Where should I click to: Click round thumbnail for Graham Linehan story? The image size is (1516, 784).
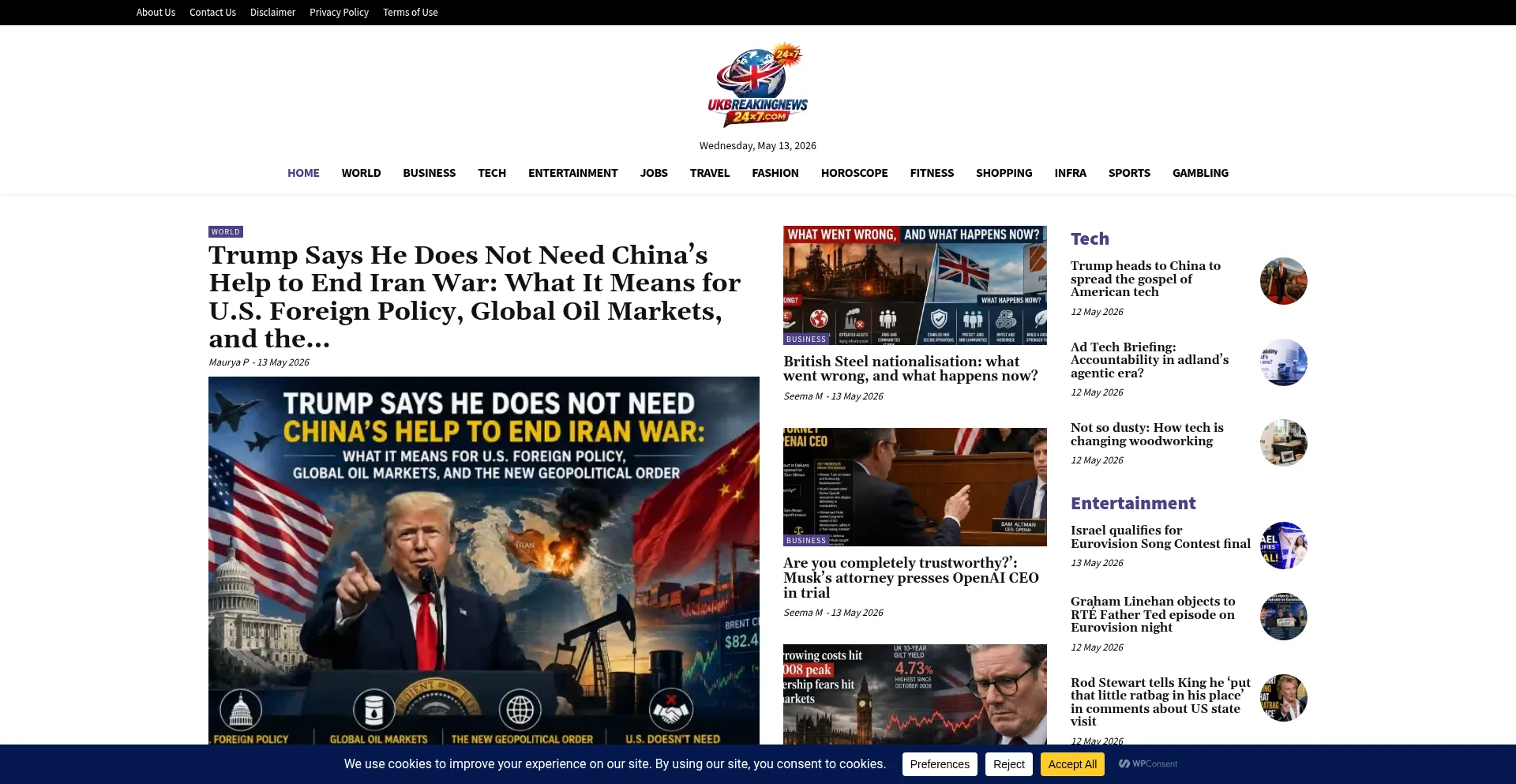[x=1283, y=617]
